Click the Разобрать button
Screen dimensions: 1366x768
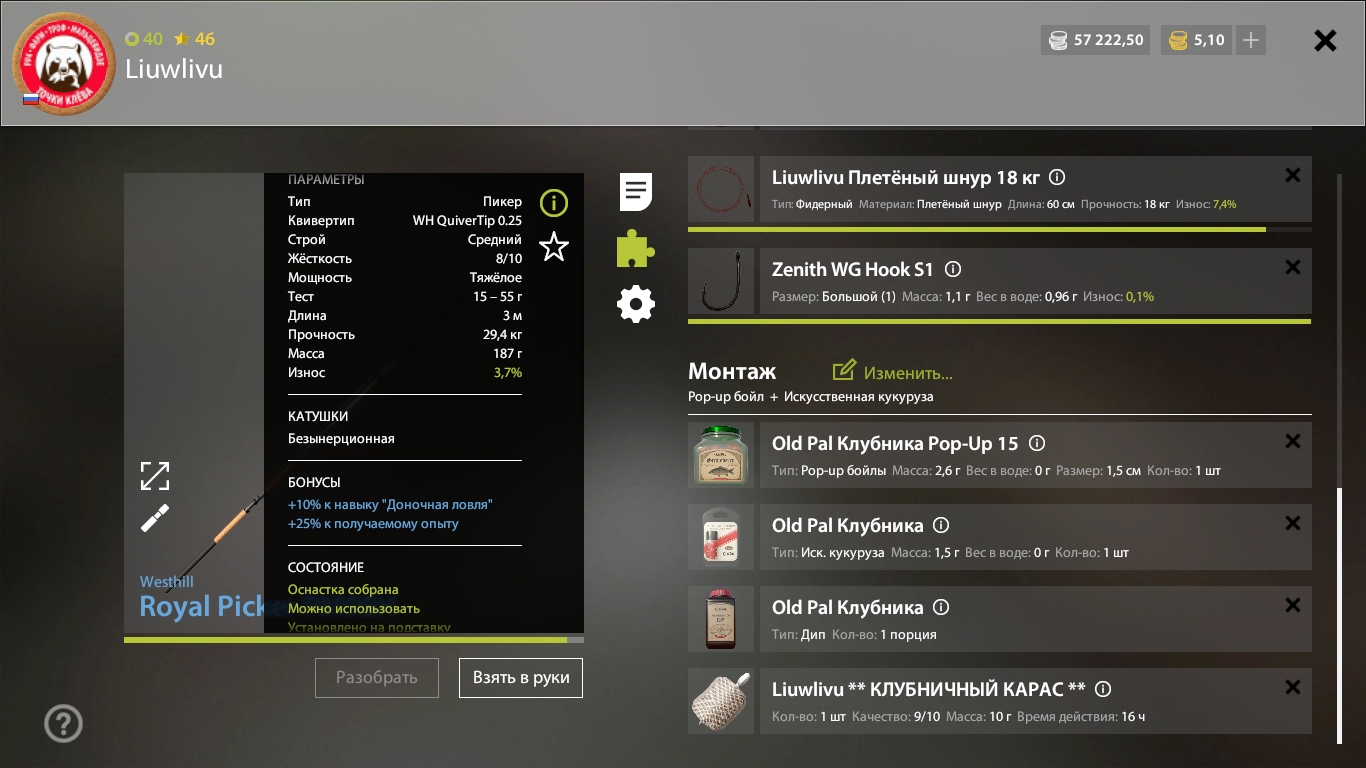coord(377,677)
